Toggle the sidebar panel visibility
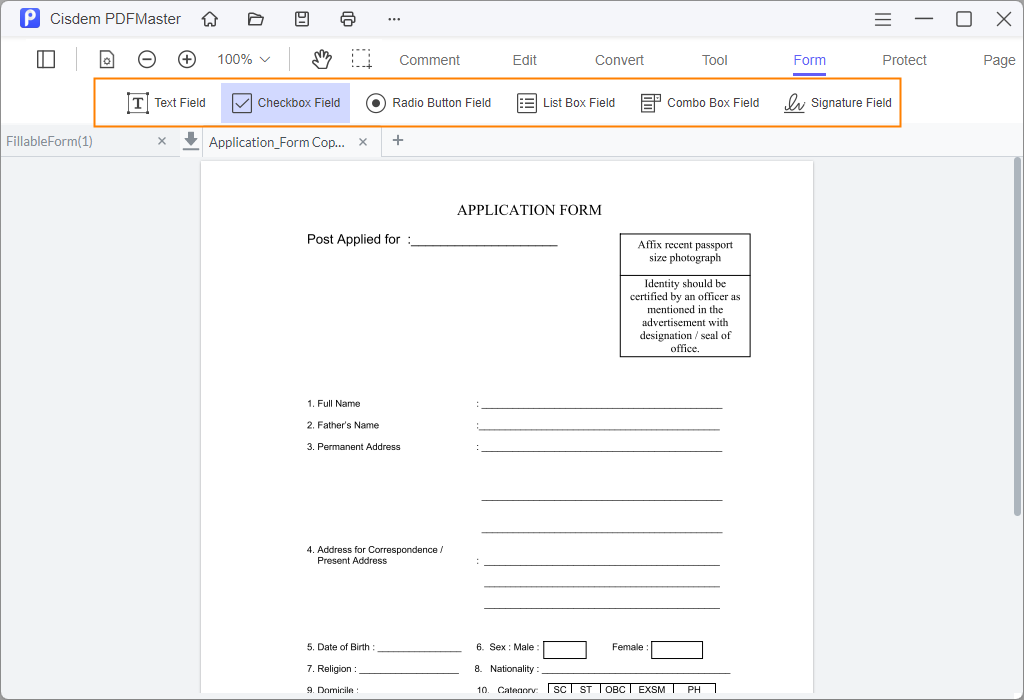Viewport: 1024px width, 700px height. pos(46,59)
